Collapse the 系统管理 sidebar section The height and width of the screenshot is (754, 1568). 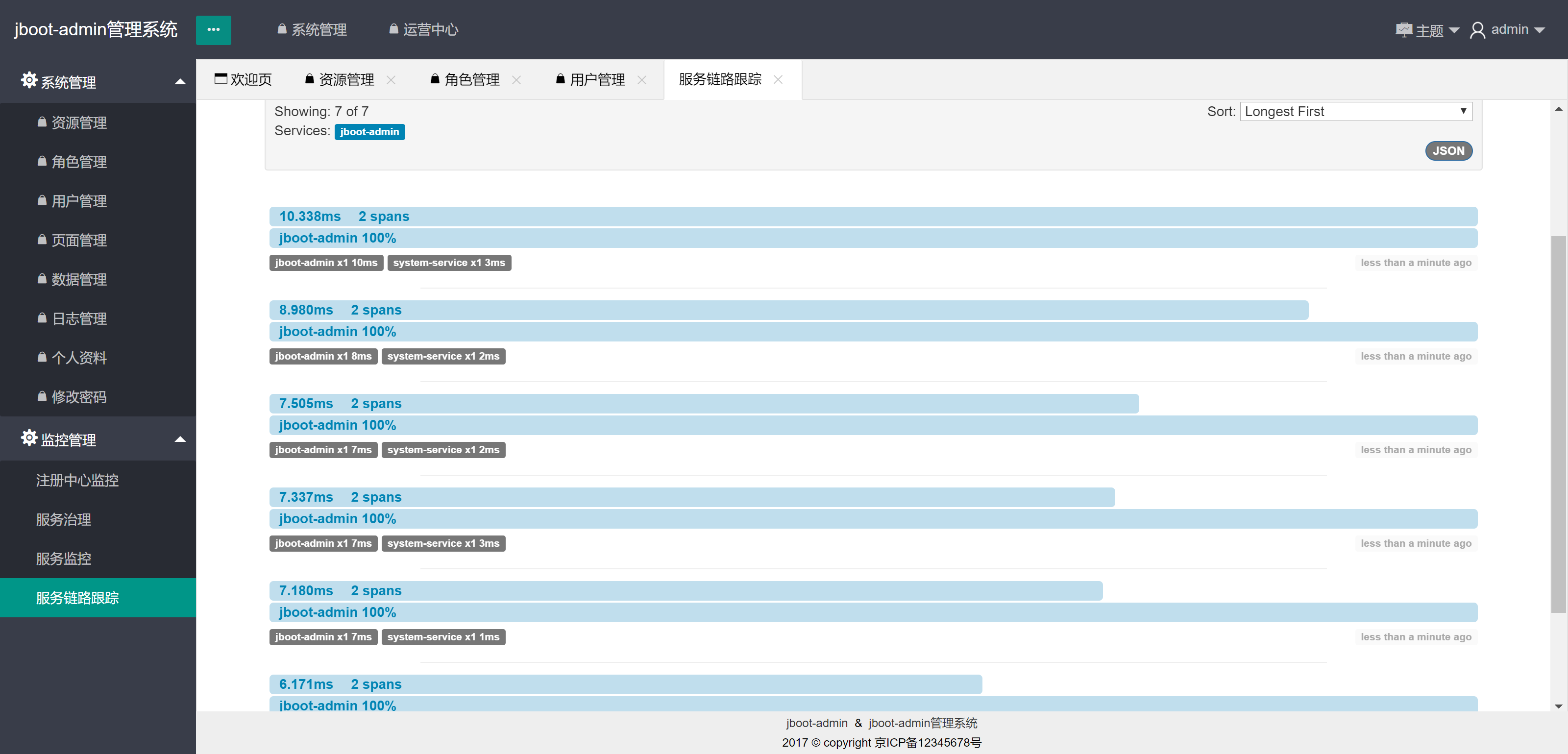coord(179,81)
